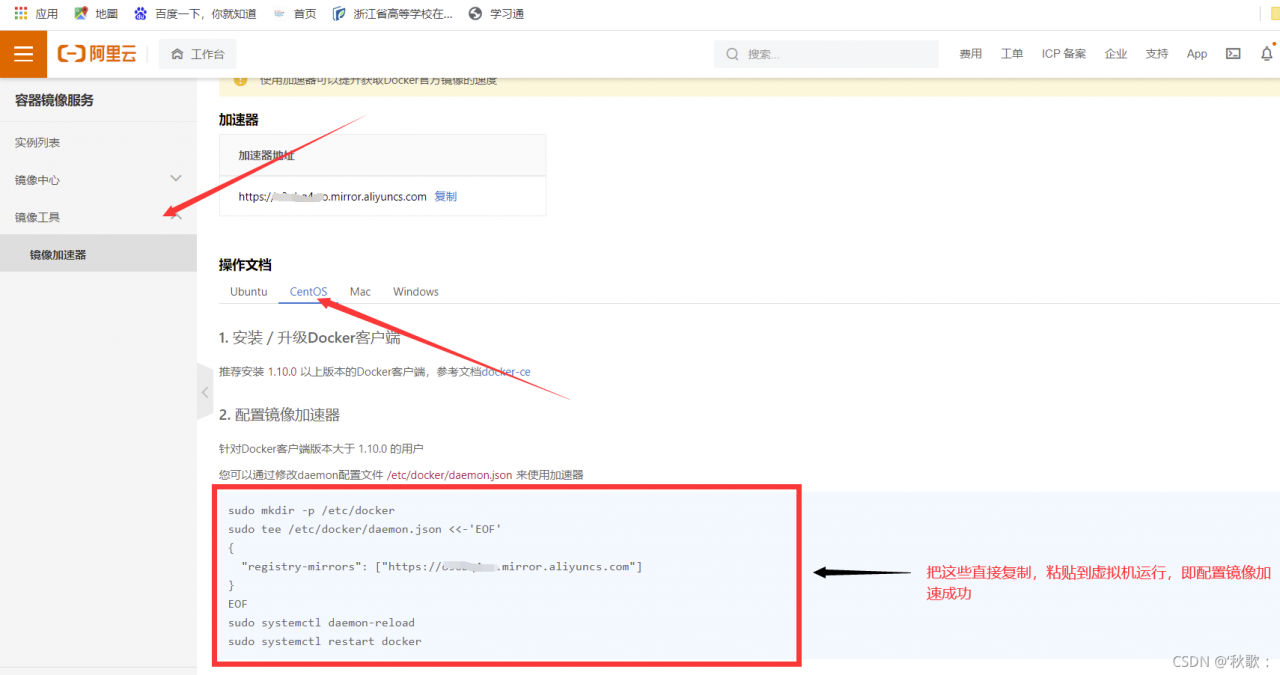Image resolution: width=1280 pixels, height=675 pixels.
Task: Switch to the Ubuntu tab
Action: click(x=249, y=292)
